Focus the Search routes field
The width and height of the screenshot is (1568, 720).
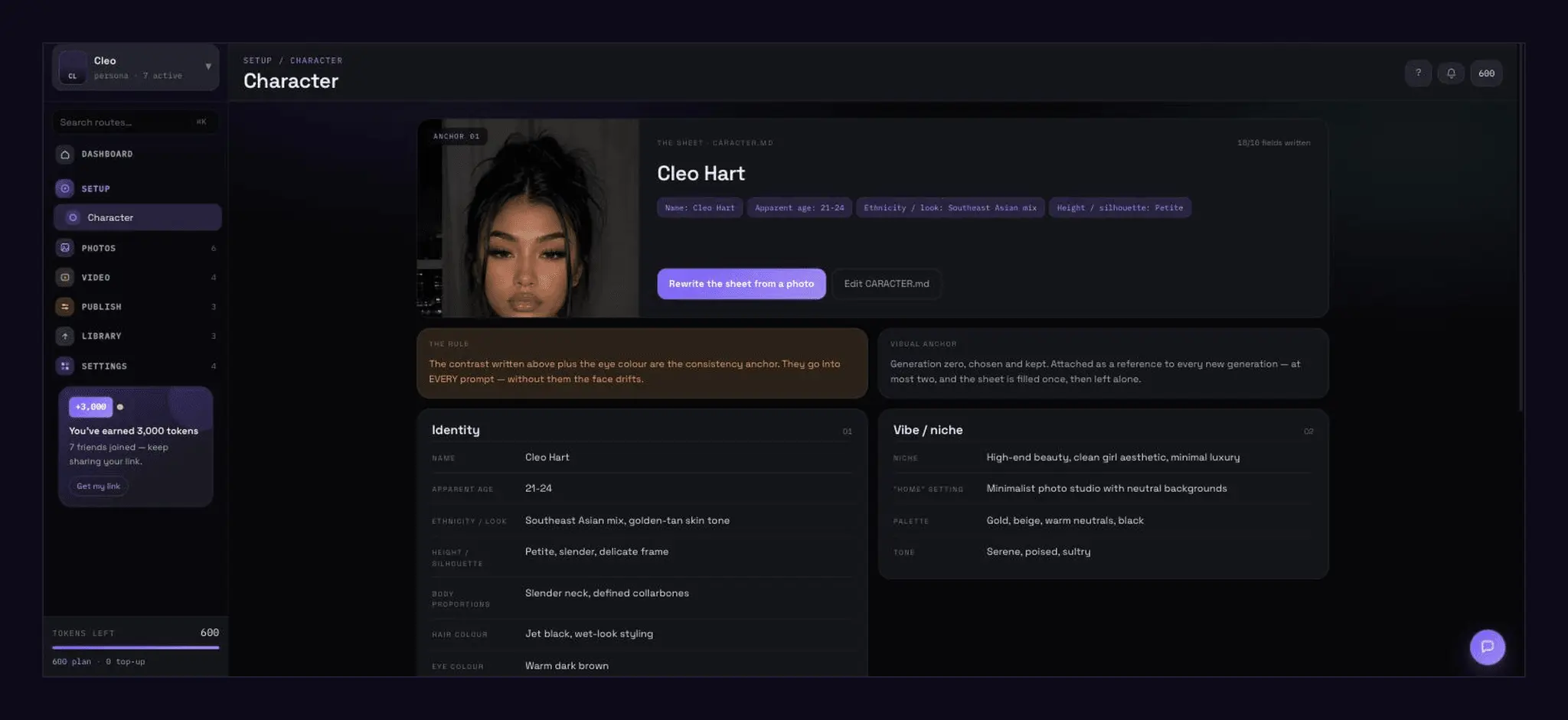(x=135, y=122)
